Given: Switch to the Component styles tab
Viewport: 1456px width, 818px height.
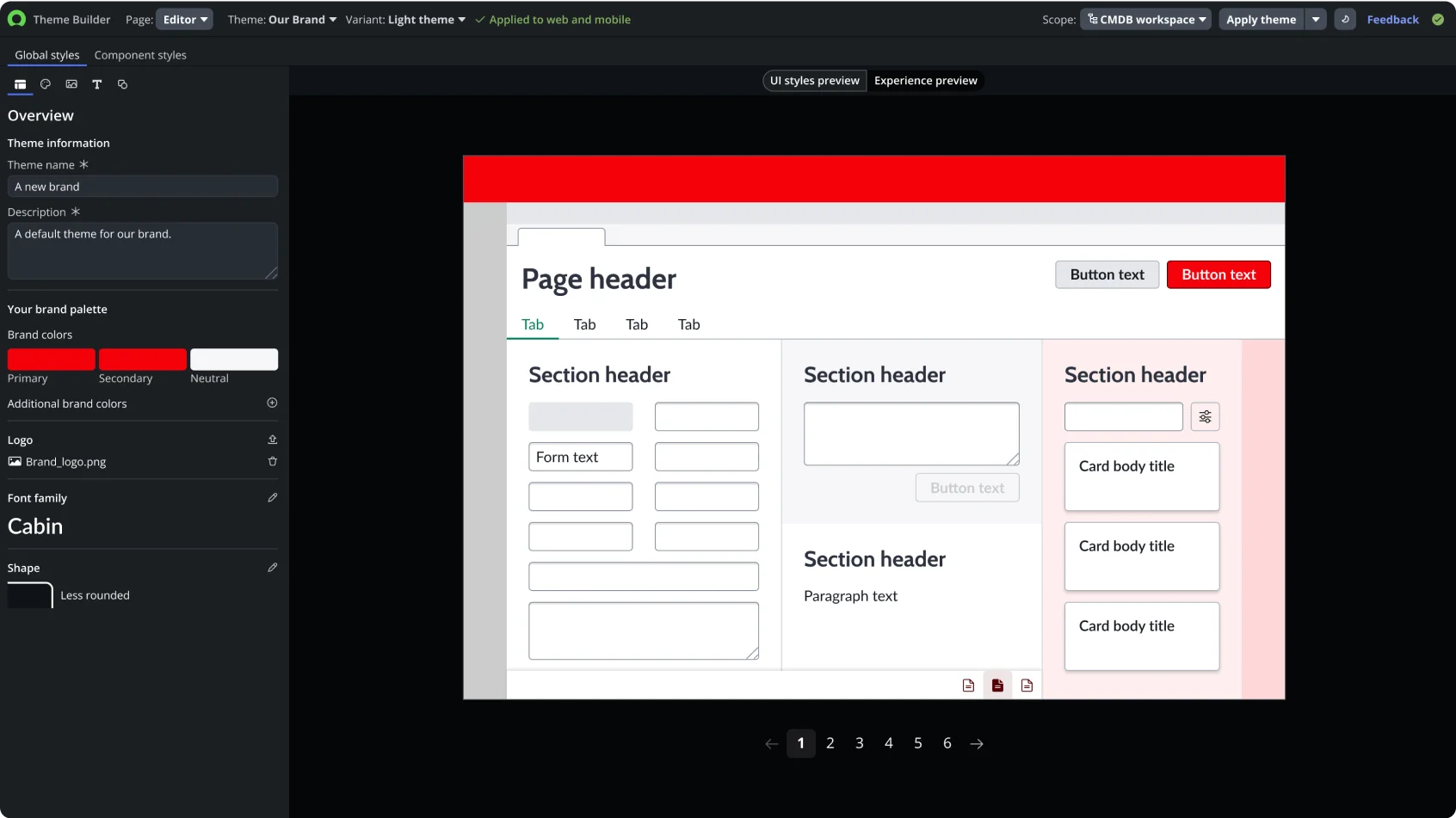Looking at the screenshot, I should click(140, 55).
